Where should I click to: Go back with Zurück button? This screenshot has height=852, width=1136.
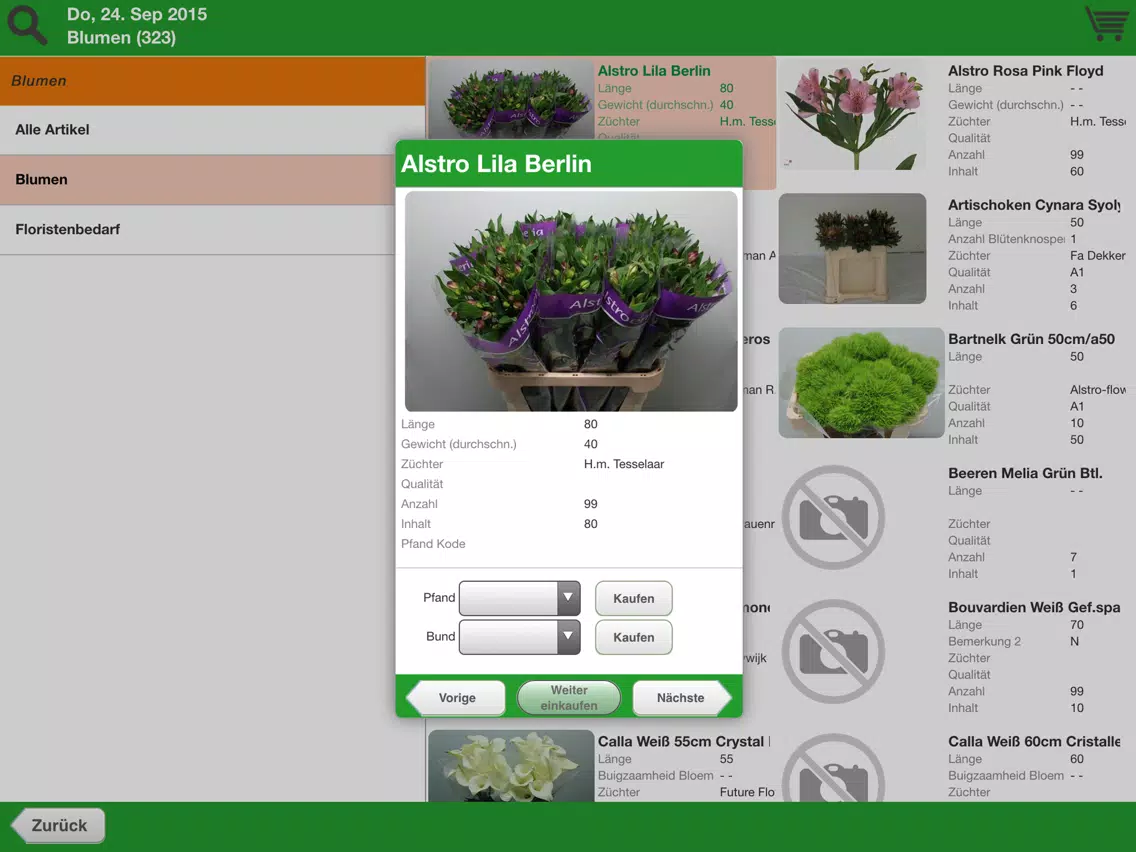pos(58,825)
